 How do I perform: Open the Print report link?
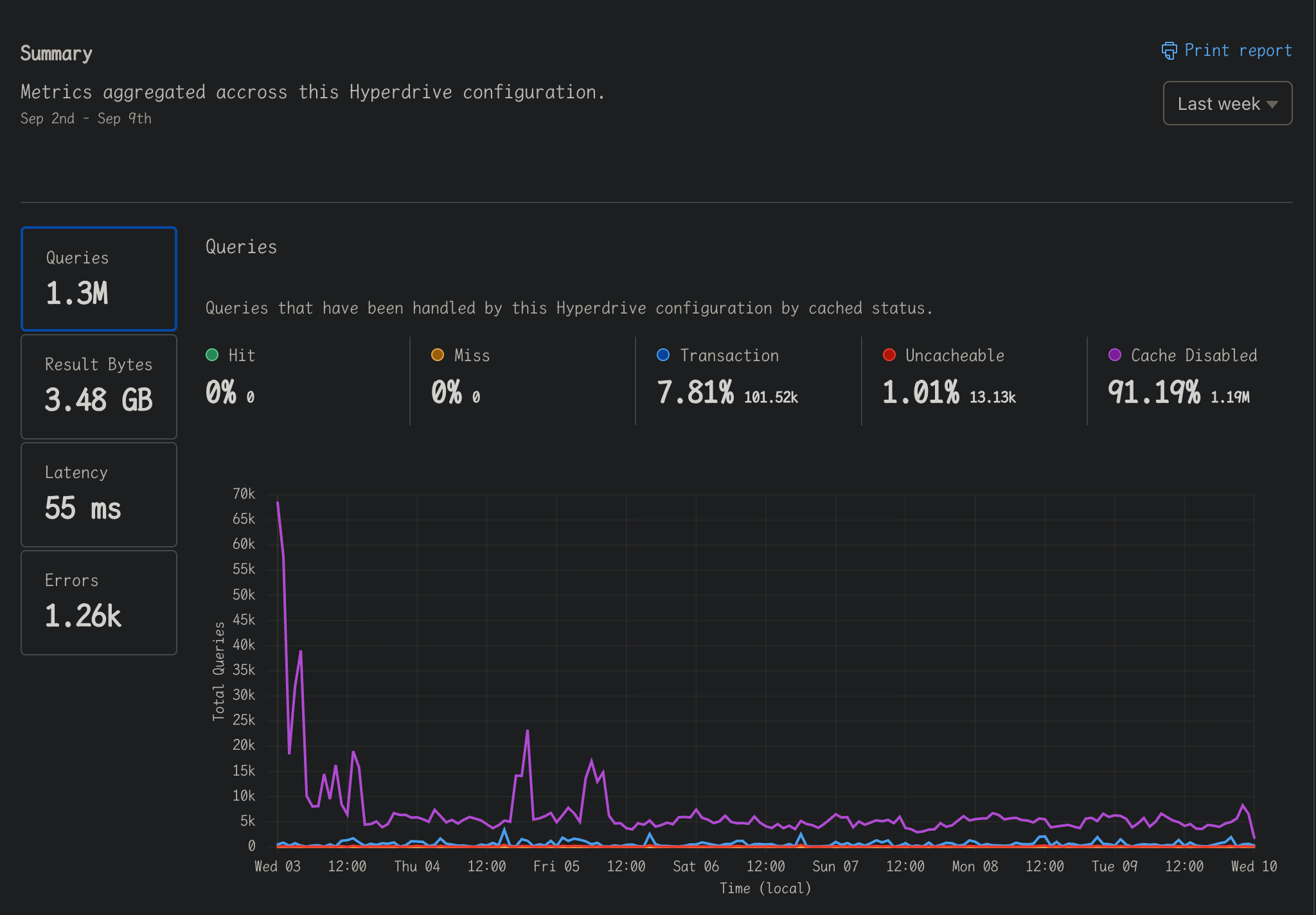click(1237, 51)
